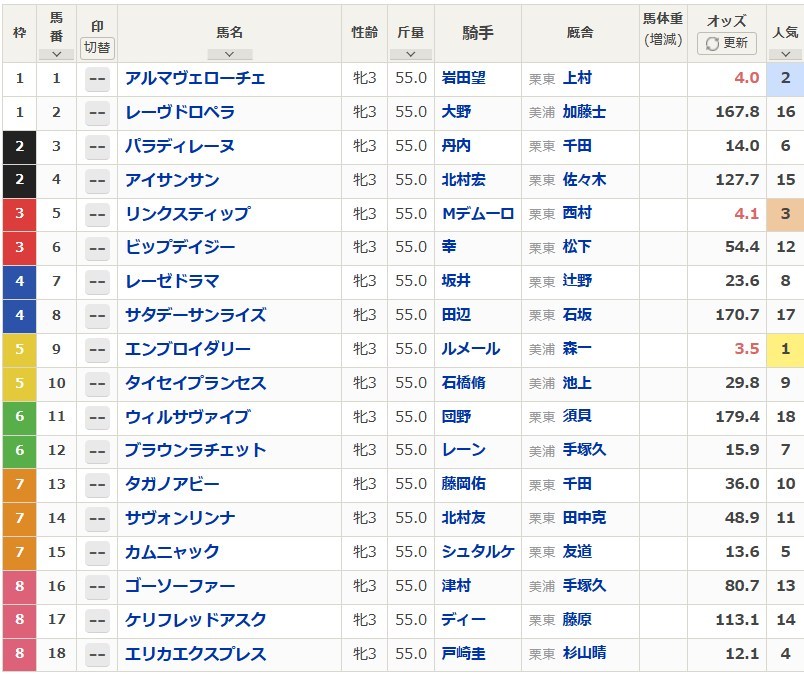The image size is (804, 674).
Task: Open jockey page for ルメール
Action: pos(471,349)
